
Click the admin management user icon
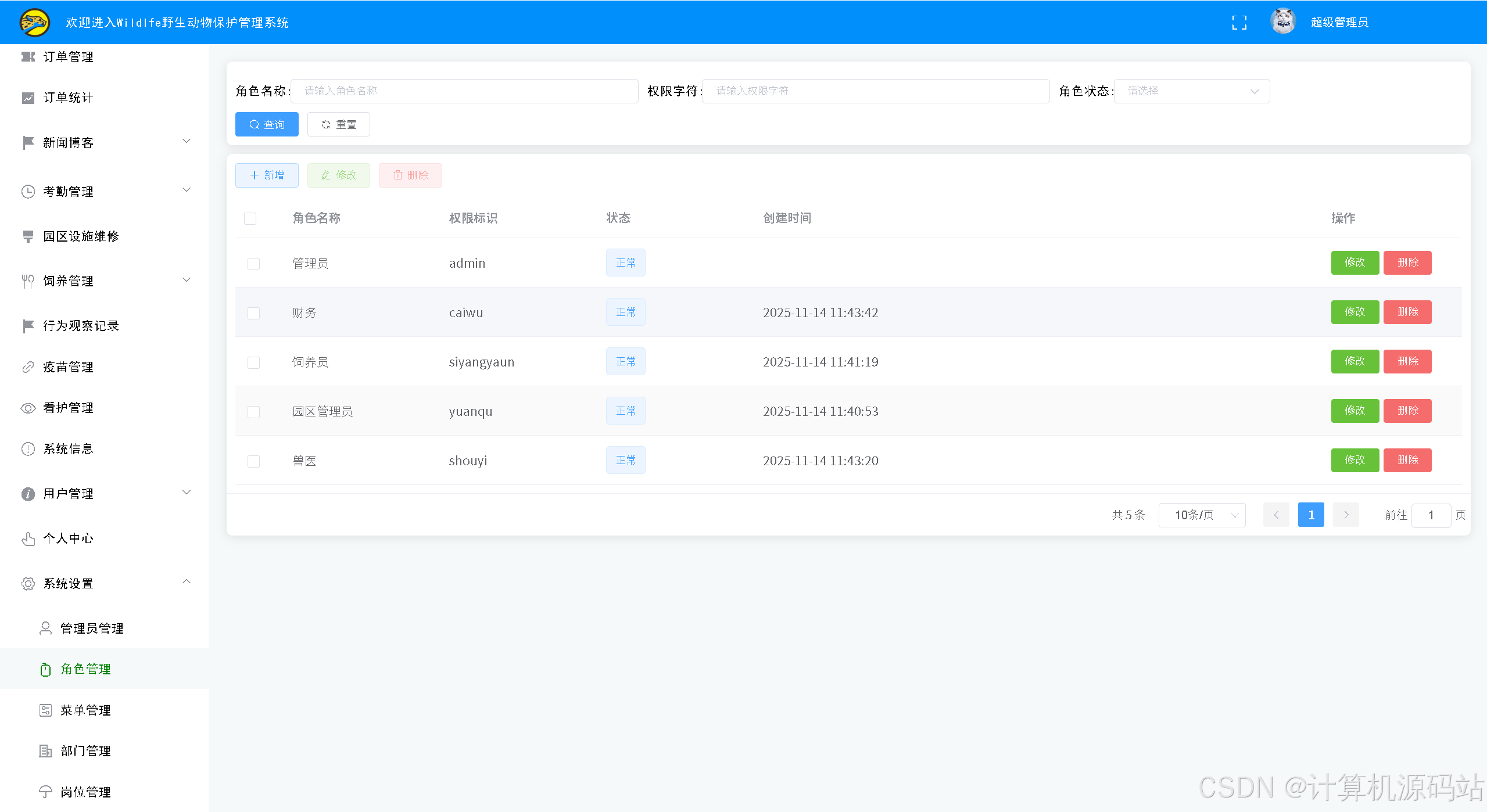(x=45, y=628)
